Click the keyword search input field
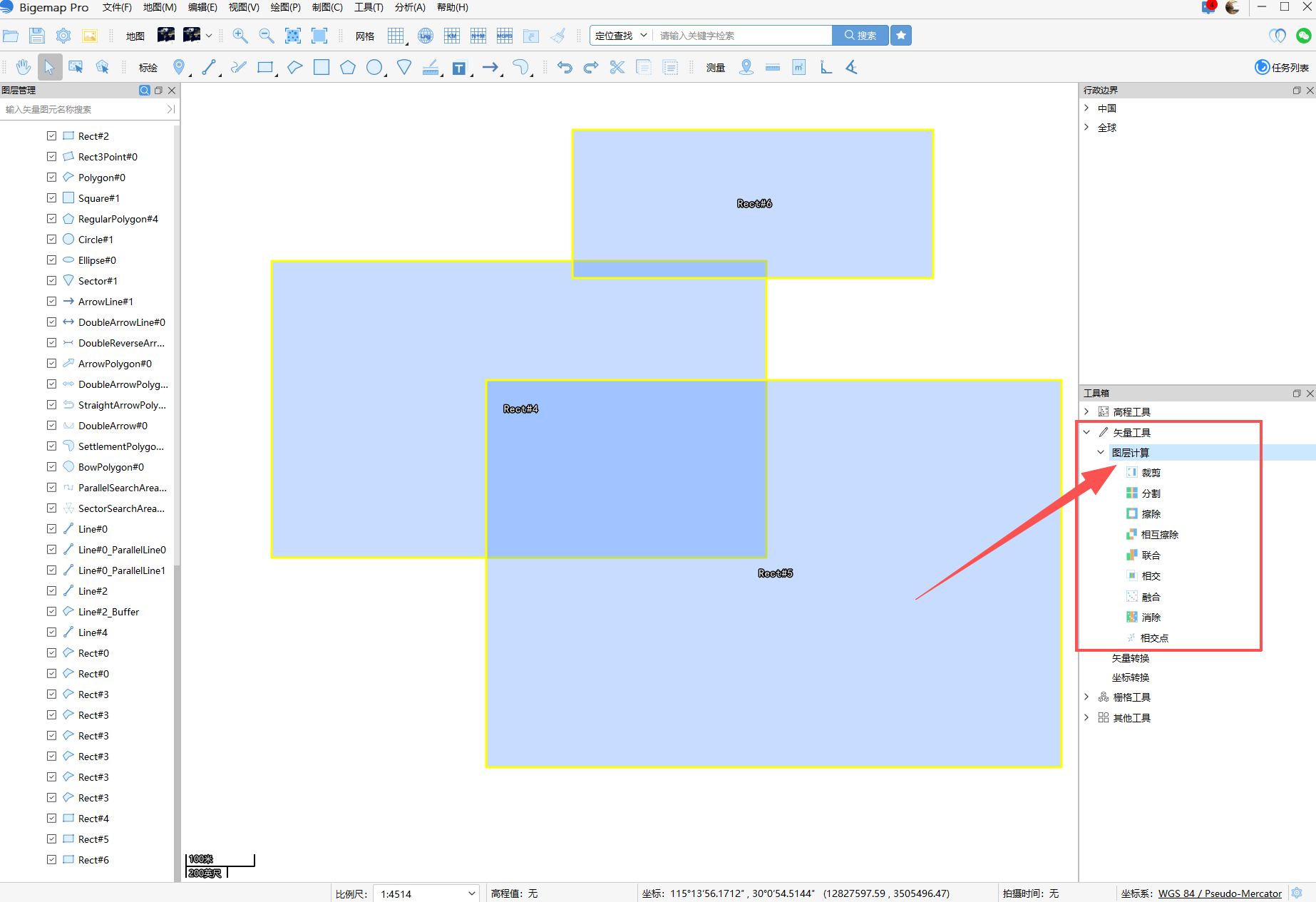 (x=742, y=36)
